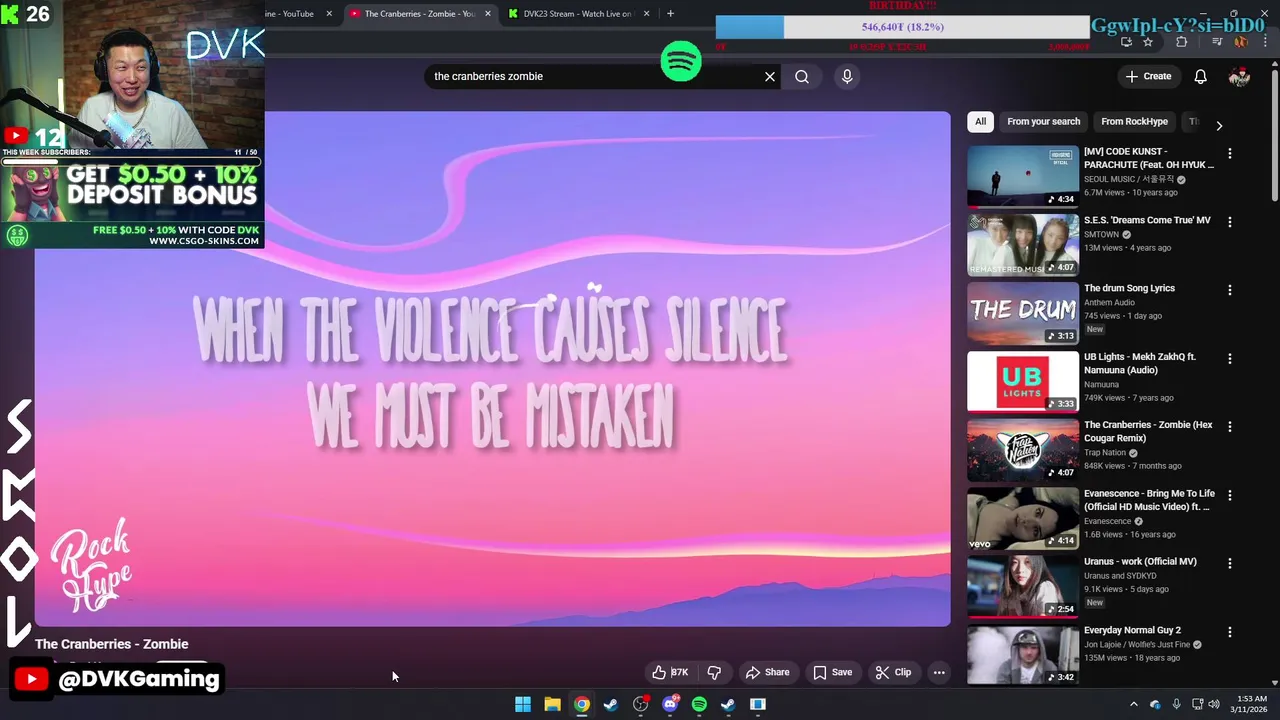Image resolution: width=1280 pixels, height=720 pixels.
Task: Dislike the video with thumbs-down icon
Action: [714, 673]
